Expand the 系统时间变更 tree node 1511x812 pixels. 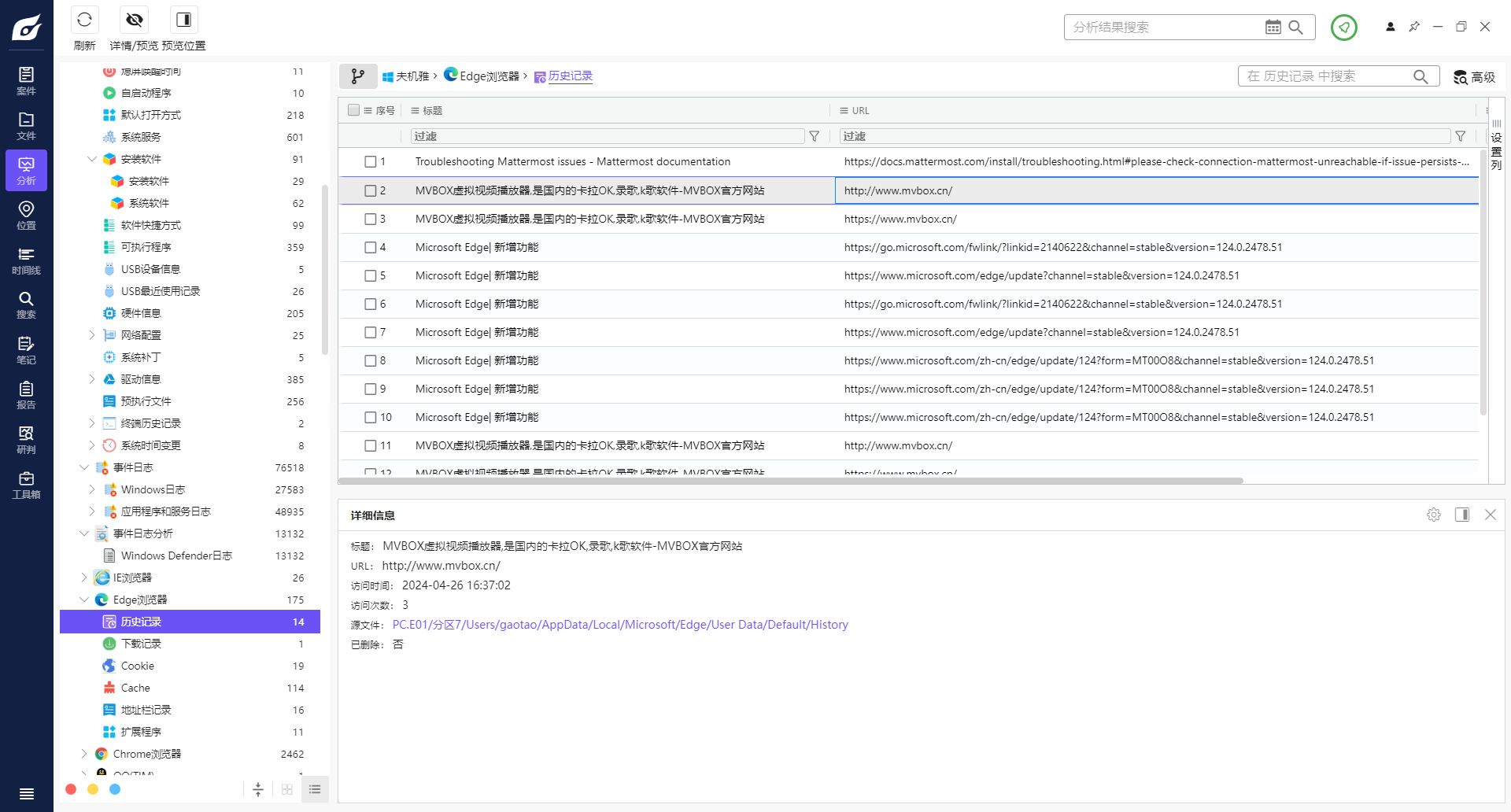click(x=91, y=445)
